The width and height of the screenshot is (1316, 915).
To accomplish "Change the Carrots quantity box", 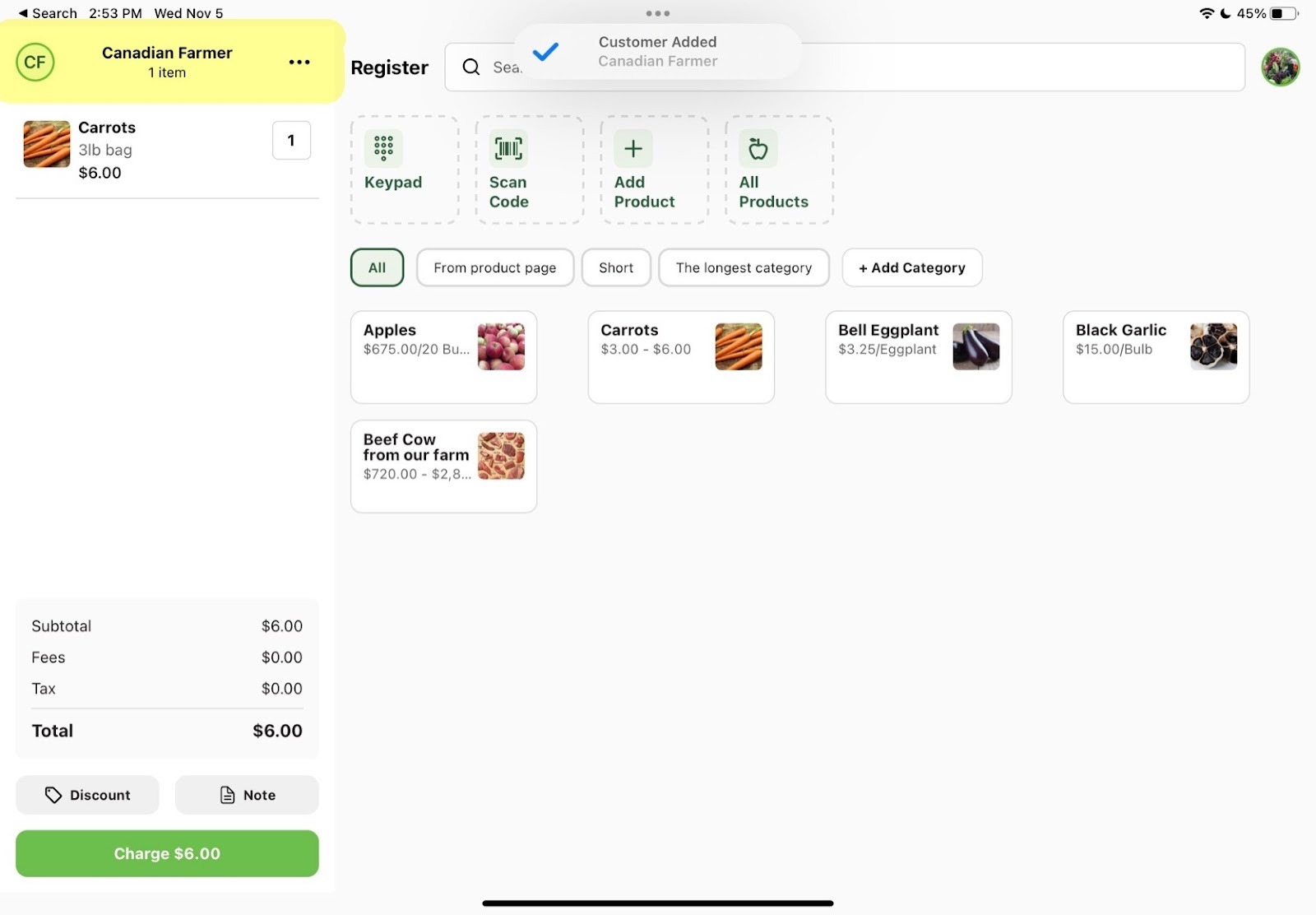I will [x=291, y=141].
